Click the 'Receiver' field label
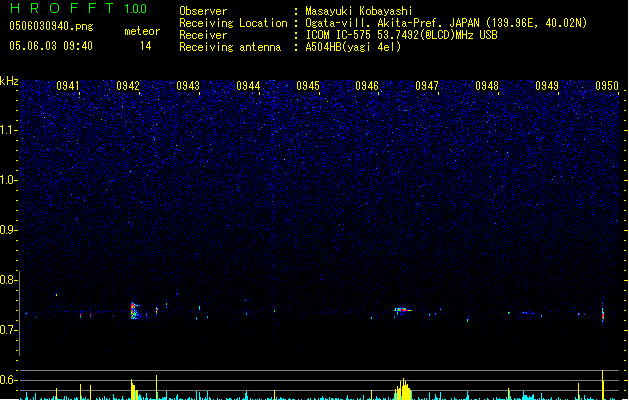 (203, 35)
